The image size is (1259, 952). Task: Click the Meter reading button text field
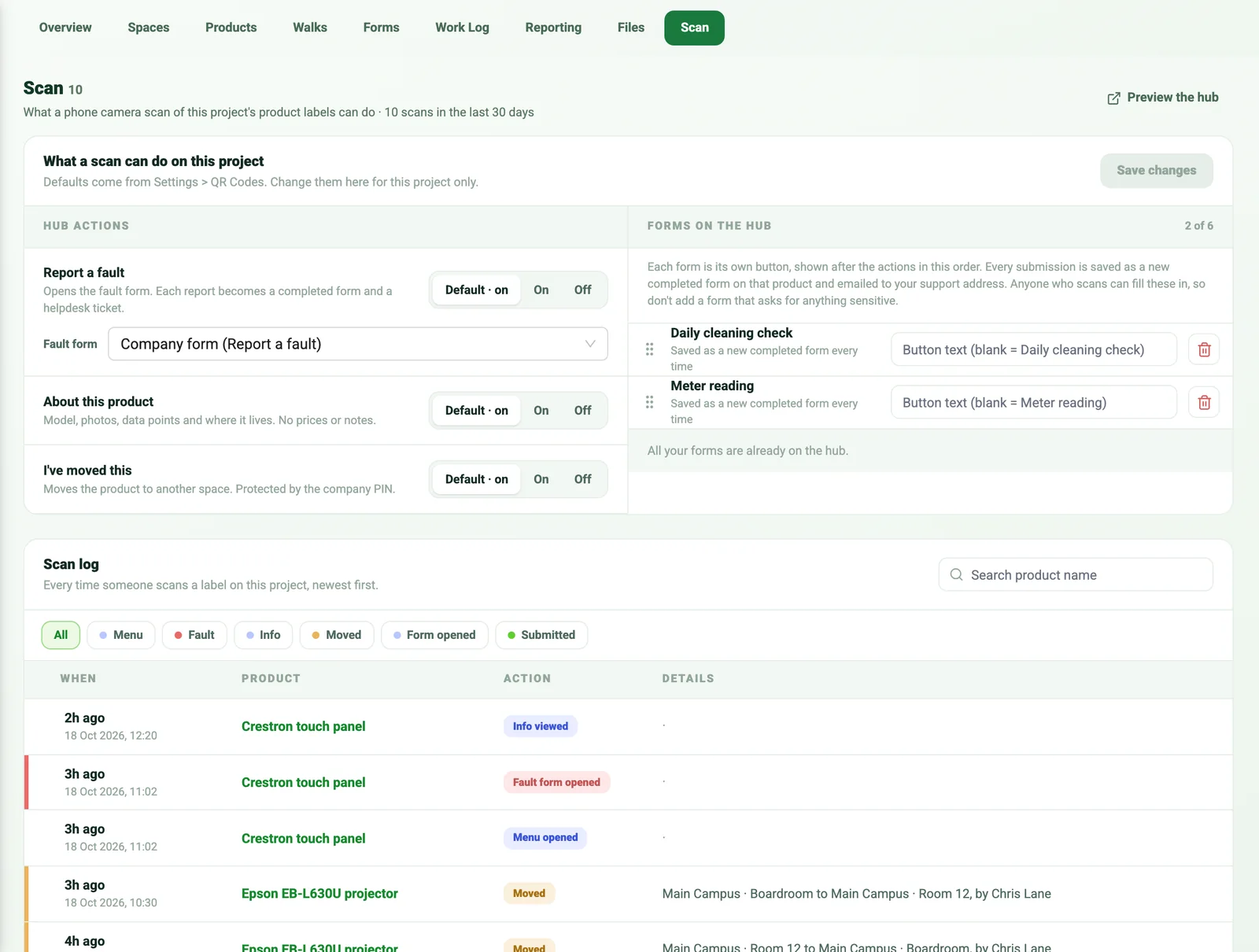pos(1034,403)
